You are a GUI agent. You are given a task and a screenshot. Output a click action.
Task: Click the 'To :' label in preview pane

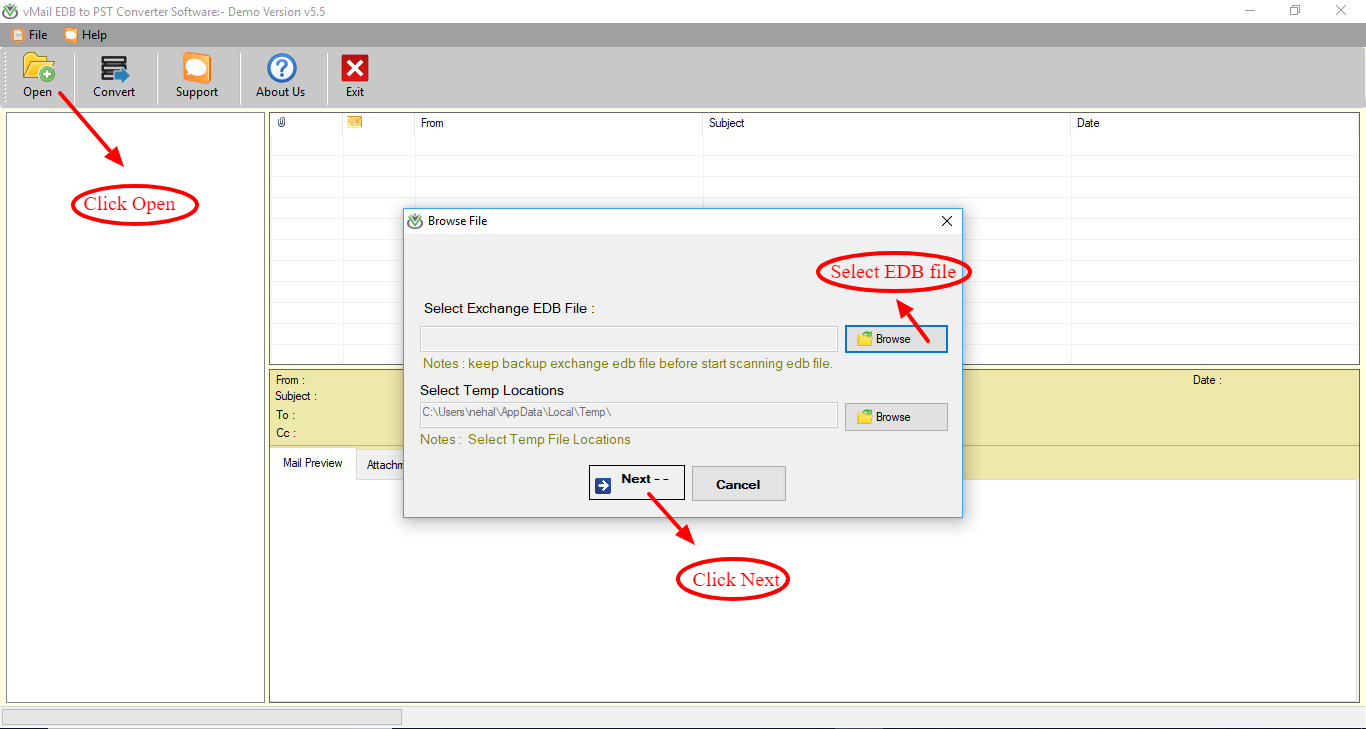click(x=285, y=415)
